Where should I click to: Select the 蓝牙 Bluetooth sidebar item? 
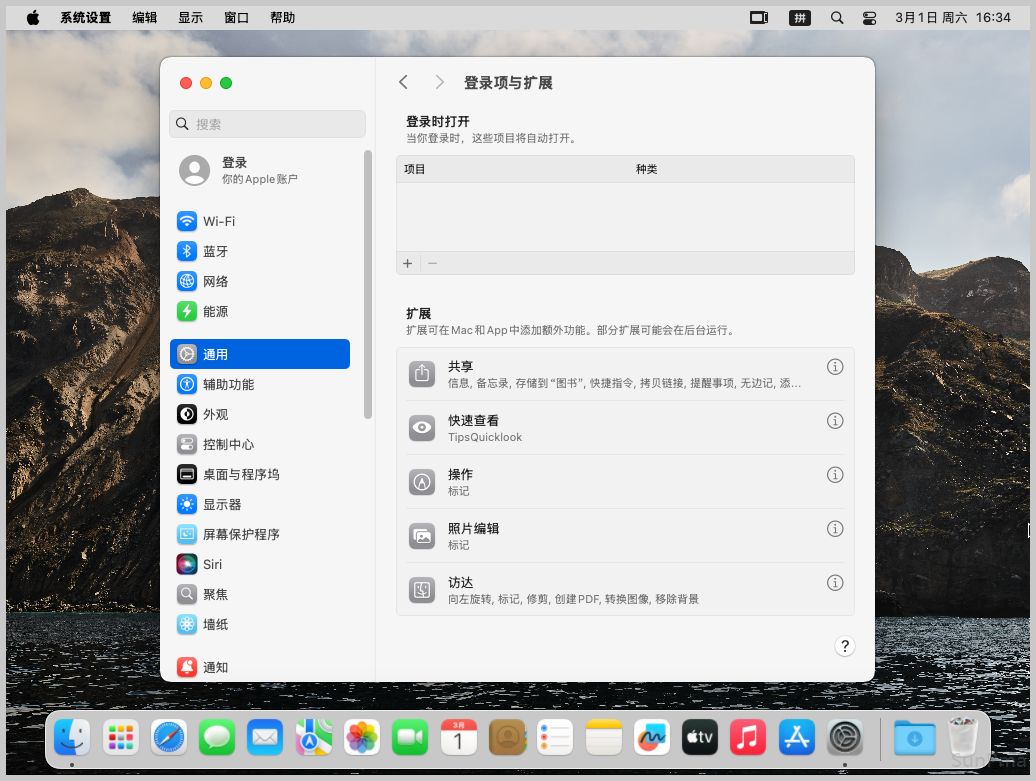coord(215,251)
